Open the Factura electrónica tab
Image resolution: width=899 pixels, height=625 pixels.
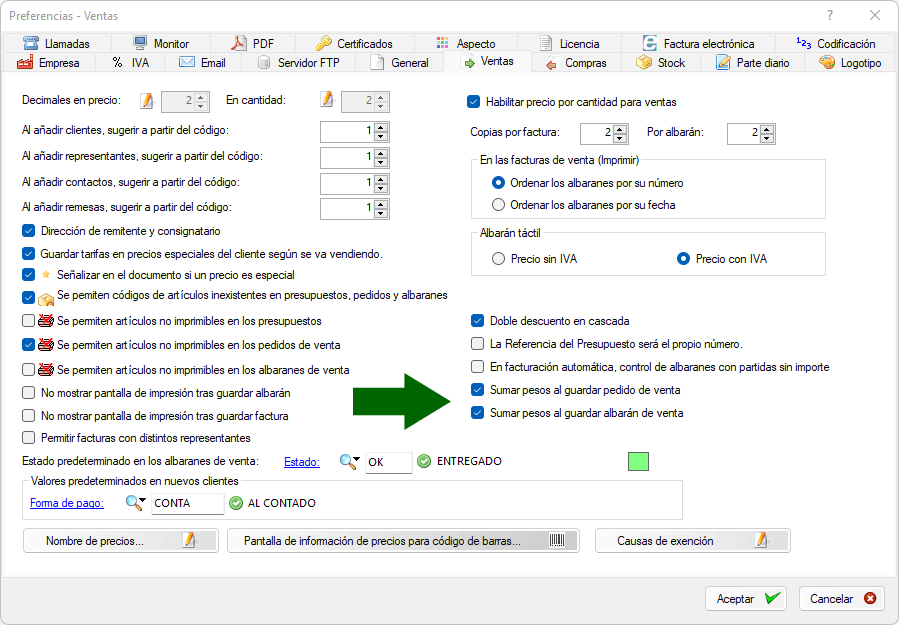[x=699, y=44]
